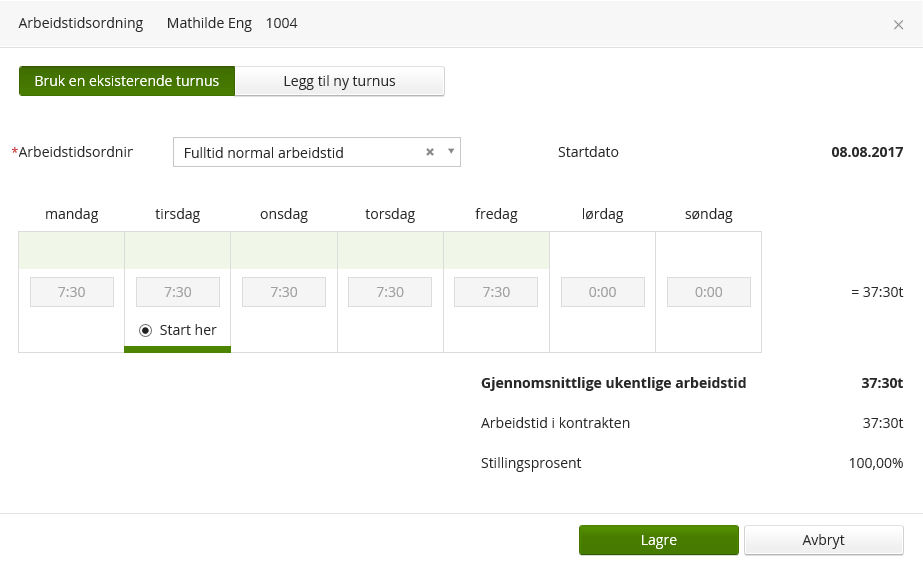Click the søndag hours field
This screenshot has height=566, width=923.
coord(708,292)
